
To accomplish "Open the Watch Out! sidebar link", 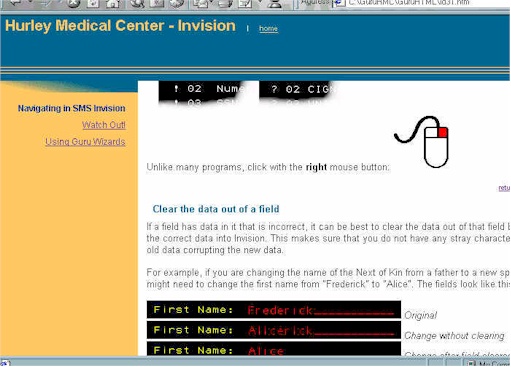I will click(104, 125).
